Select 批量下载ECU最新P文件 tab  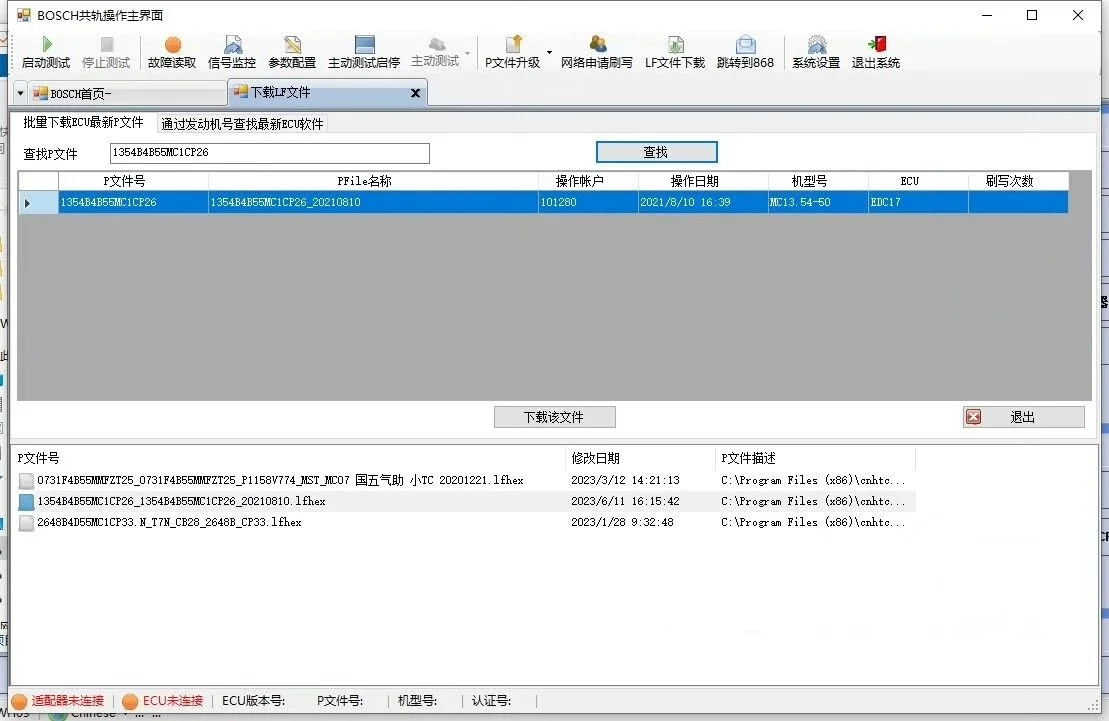[83, 122]
